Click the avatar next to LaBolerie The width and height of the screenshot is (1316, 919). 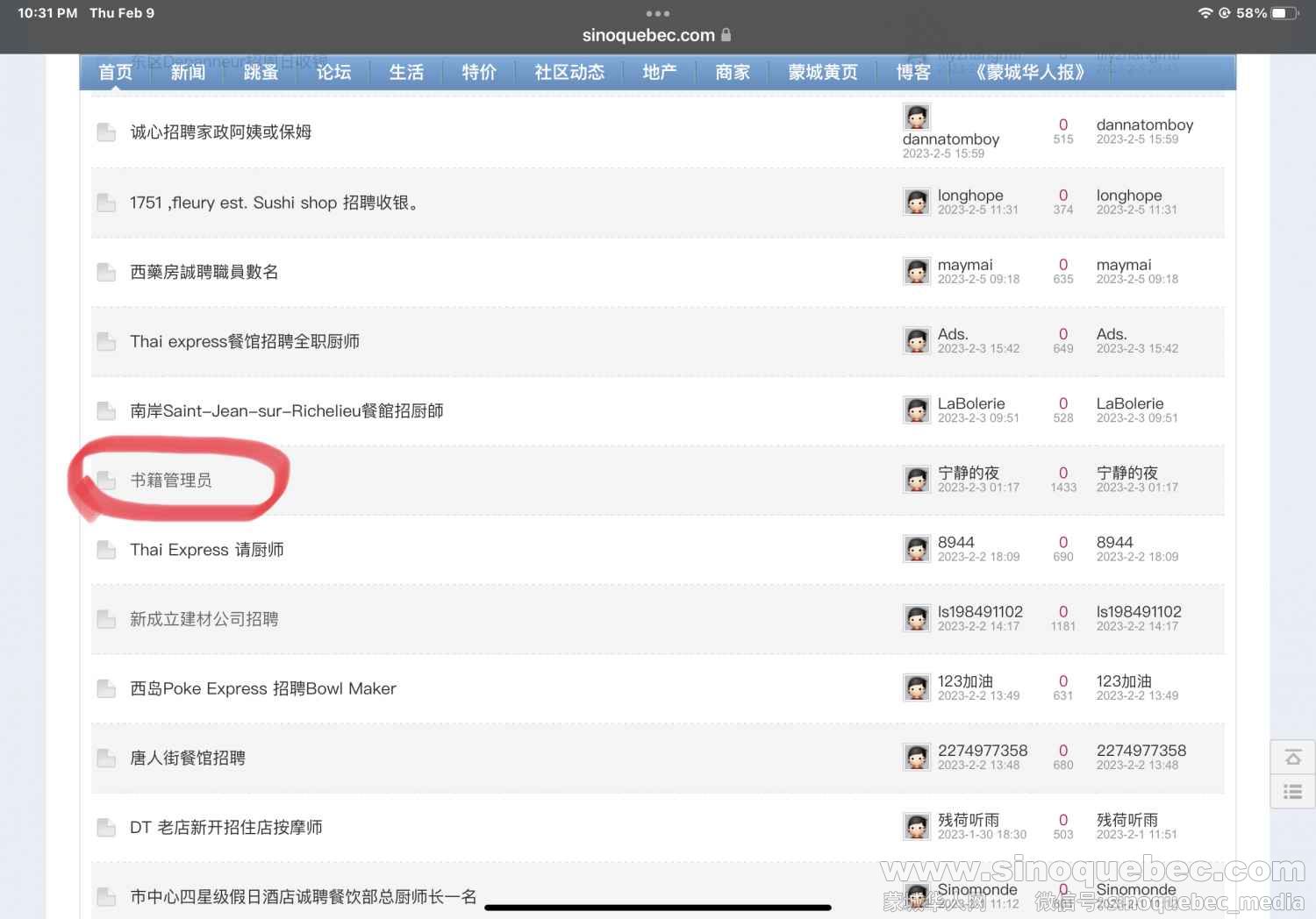pyautogui.click(x=917, y=410)
